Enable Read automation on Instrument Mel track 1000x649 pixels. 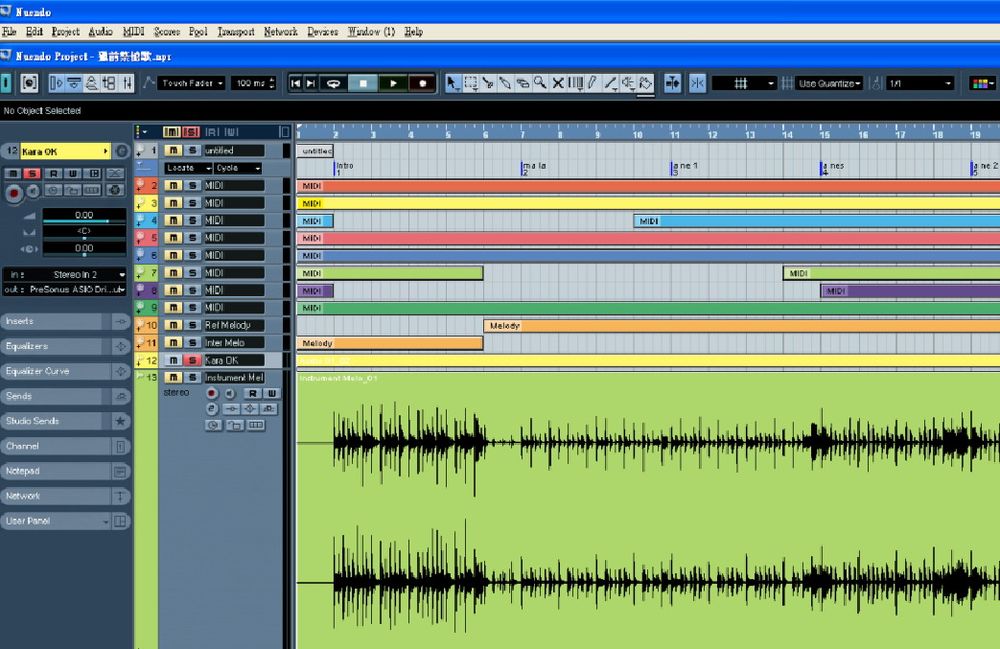point(253,393)
